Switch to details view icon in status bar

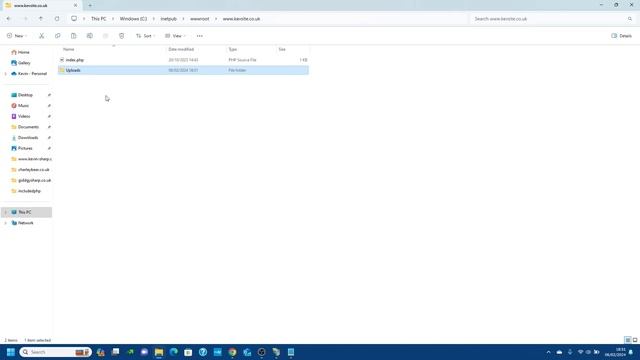pos(628,340)
